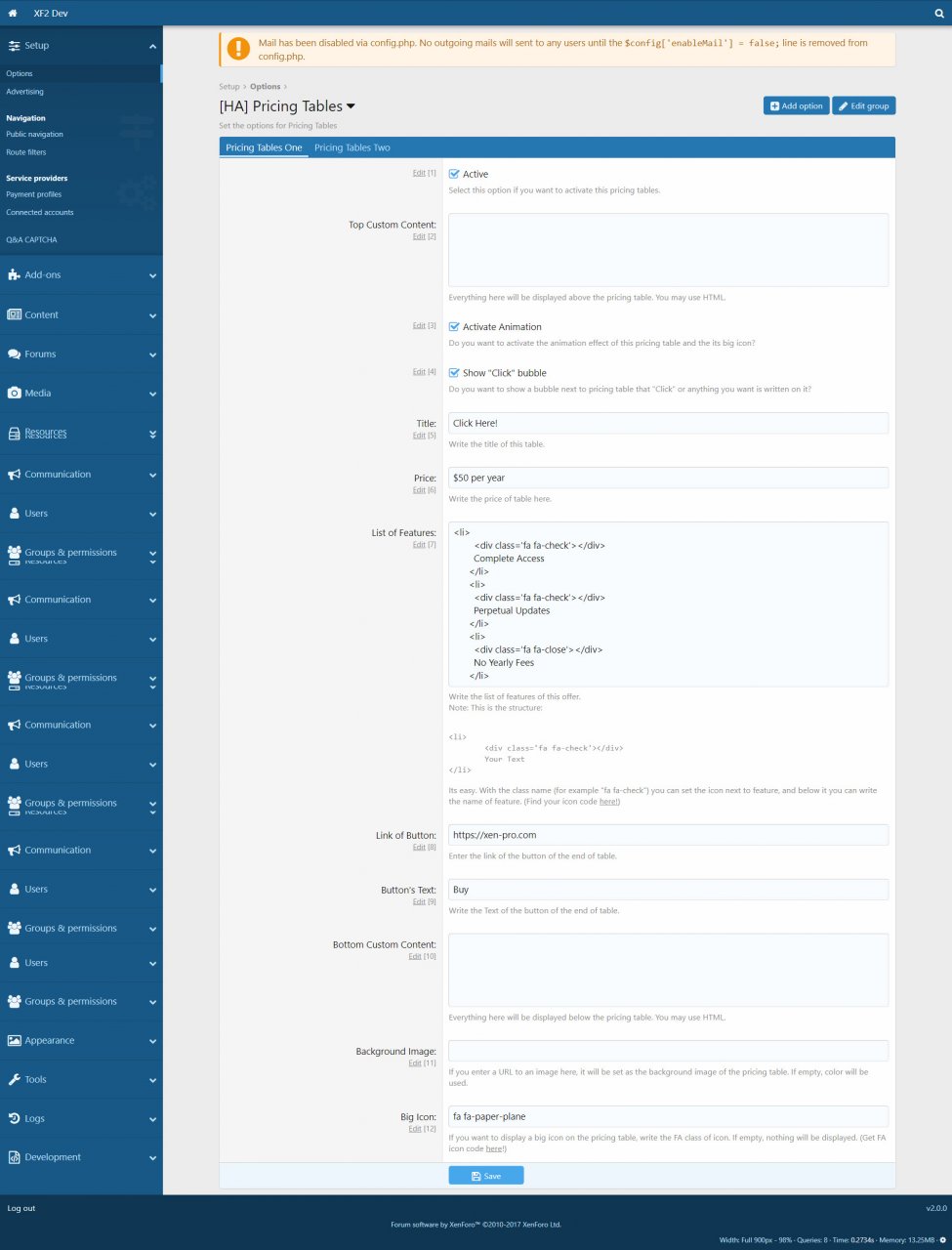Open the [HA] Pricing Tables dropdown
The height and width of the screenshot is (1250, 952).
tap(351, 106)
